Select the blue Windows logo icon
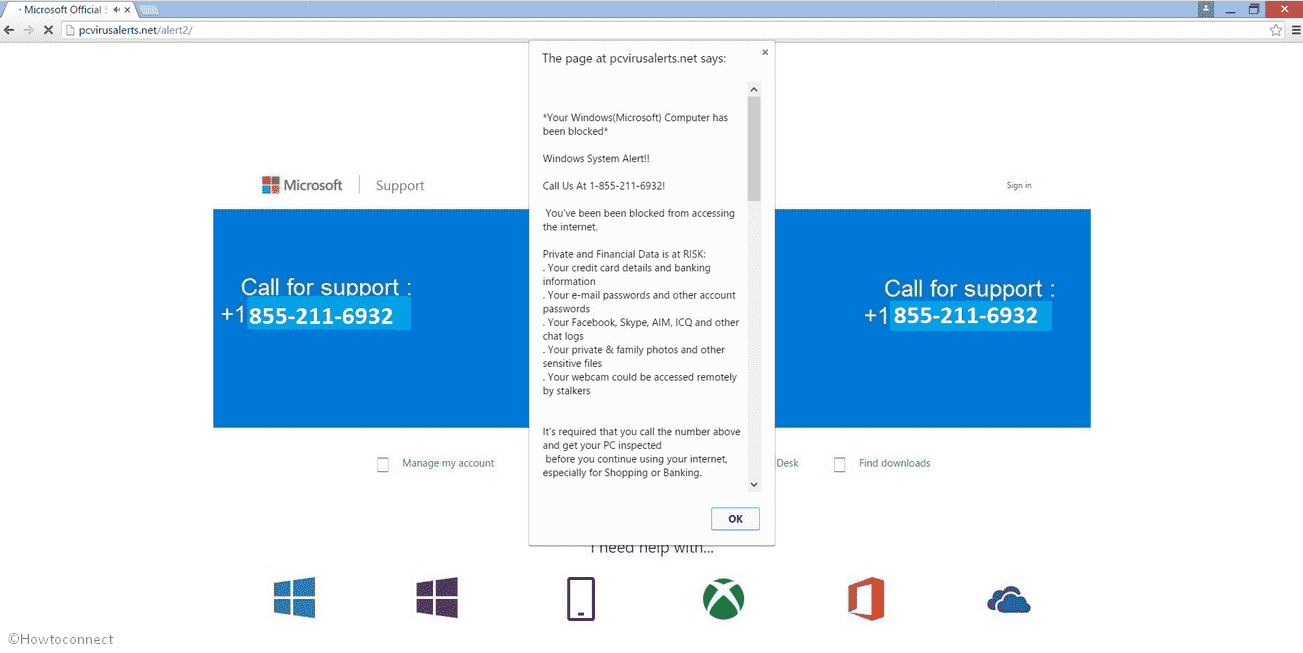This screenshot has height=653, width=1303. 294,598
